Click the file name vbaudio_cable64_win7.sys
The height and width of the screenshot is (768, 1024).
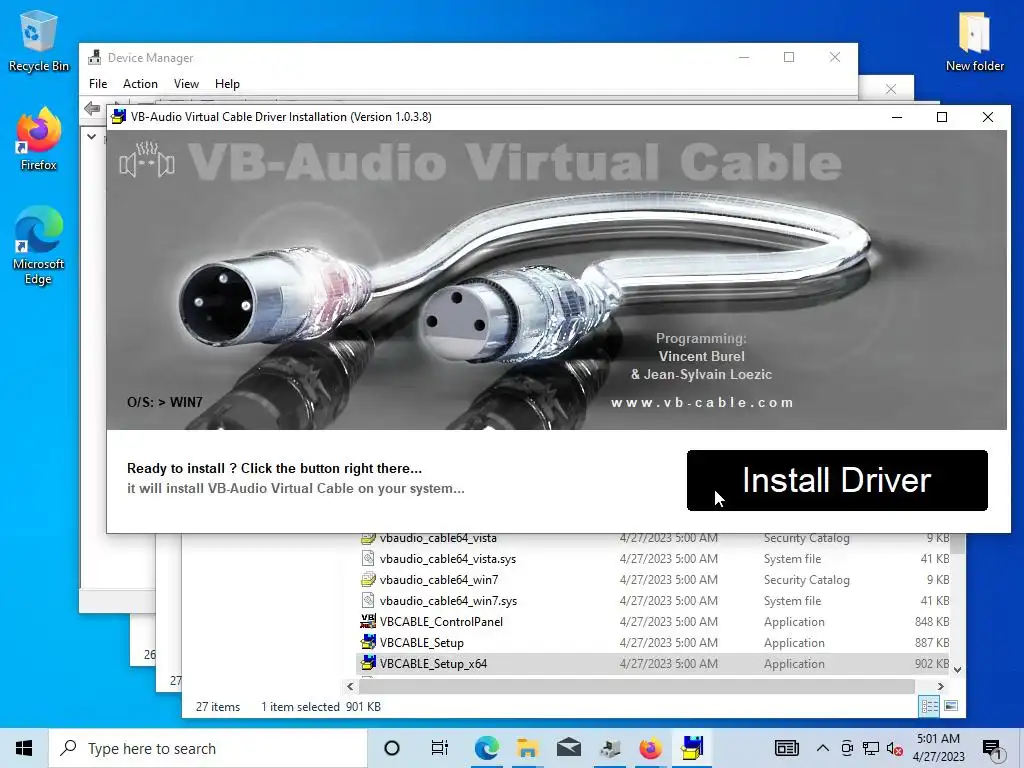(448, 600)
